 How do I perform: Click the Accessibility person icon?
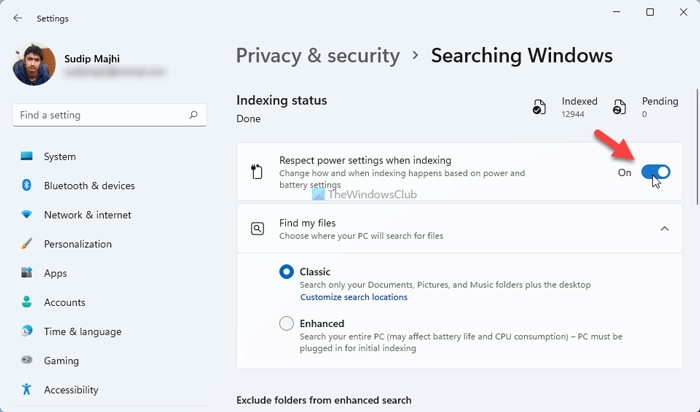point(26,390)
